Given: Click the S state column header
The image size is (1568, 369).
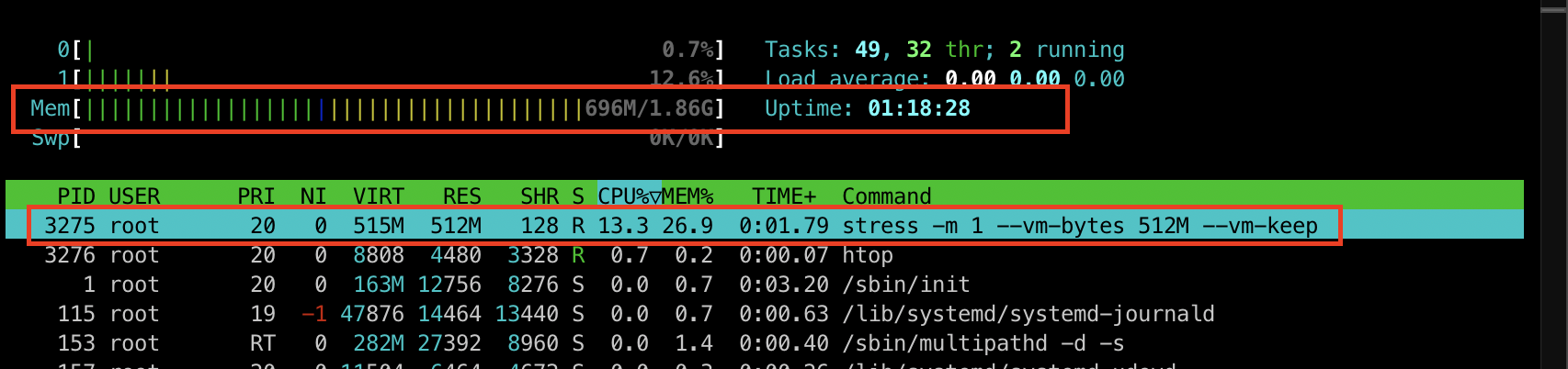Looking at the screenshot, I should pos(578,196).
